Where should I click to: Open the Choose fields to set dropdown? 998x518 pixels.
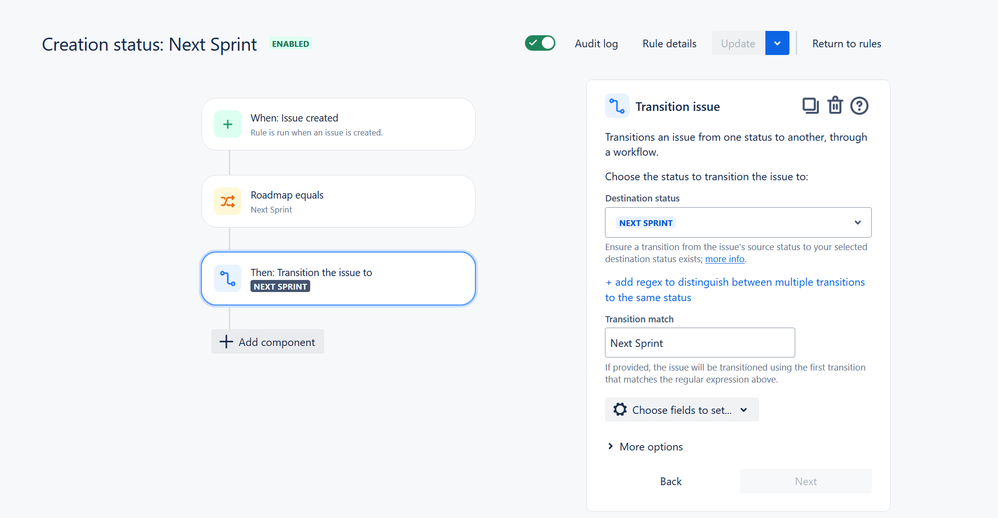[682, 410]
